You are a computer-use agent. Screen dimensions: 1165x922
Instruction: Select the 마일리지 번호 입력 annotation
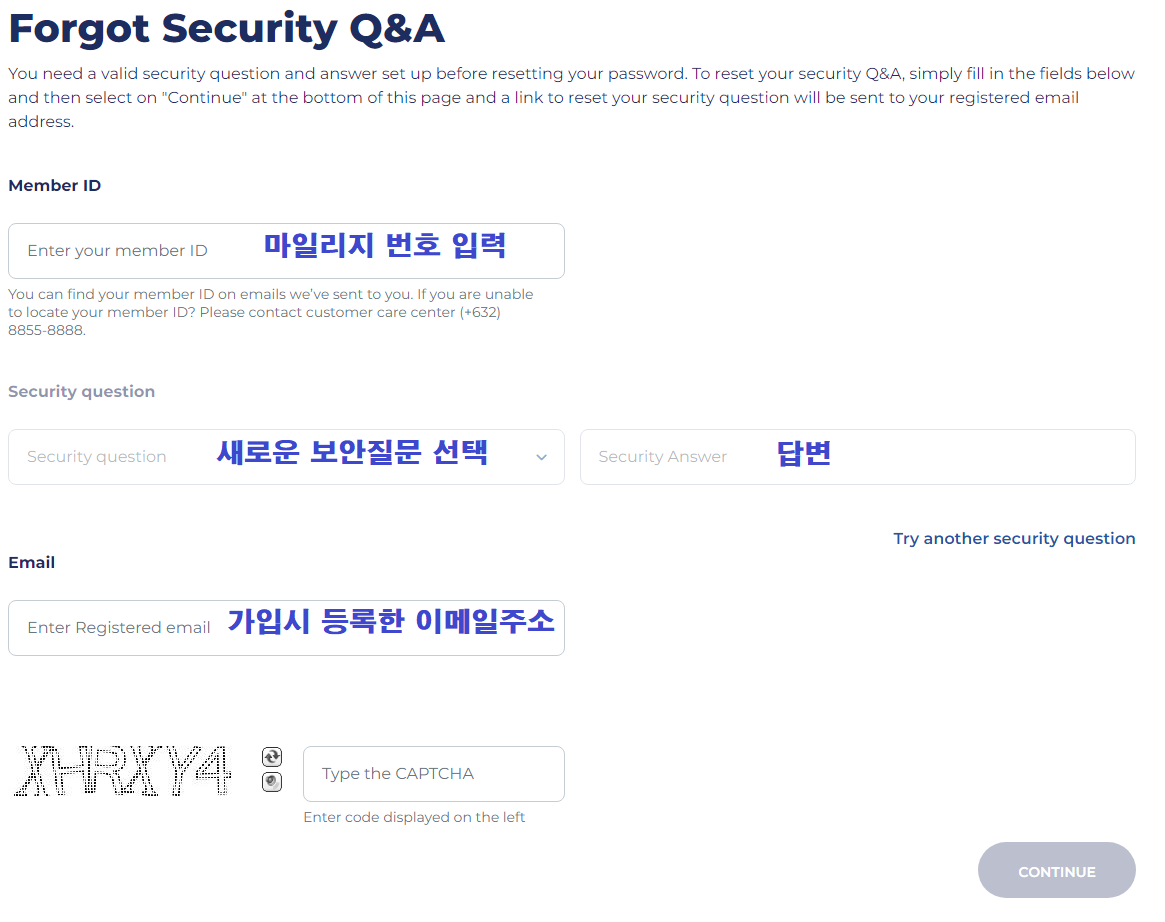click(385, 245)
